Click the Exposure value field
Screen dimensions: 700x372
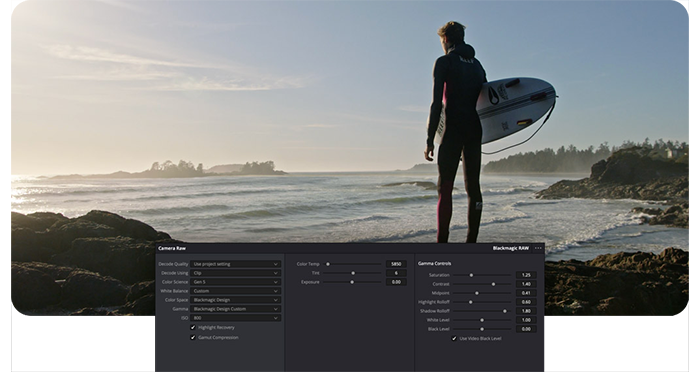point(396,282)
